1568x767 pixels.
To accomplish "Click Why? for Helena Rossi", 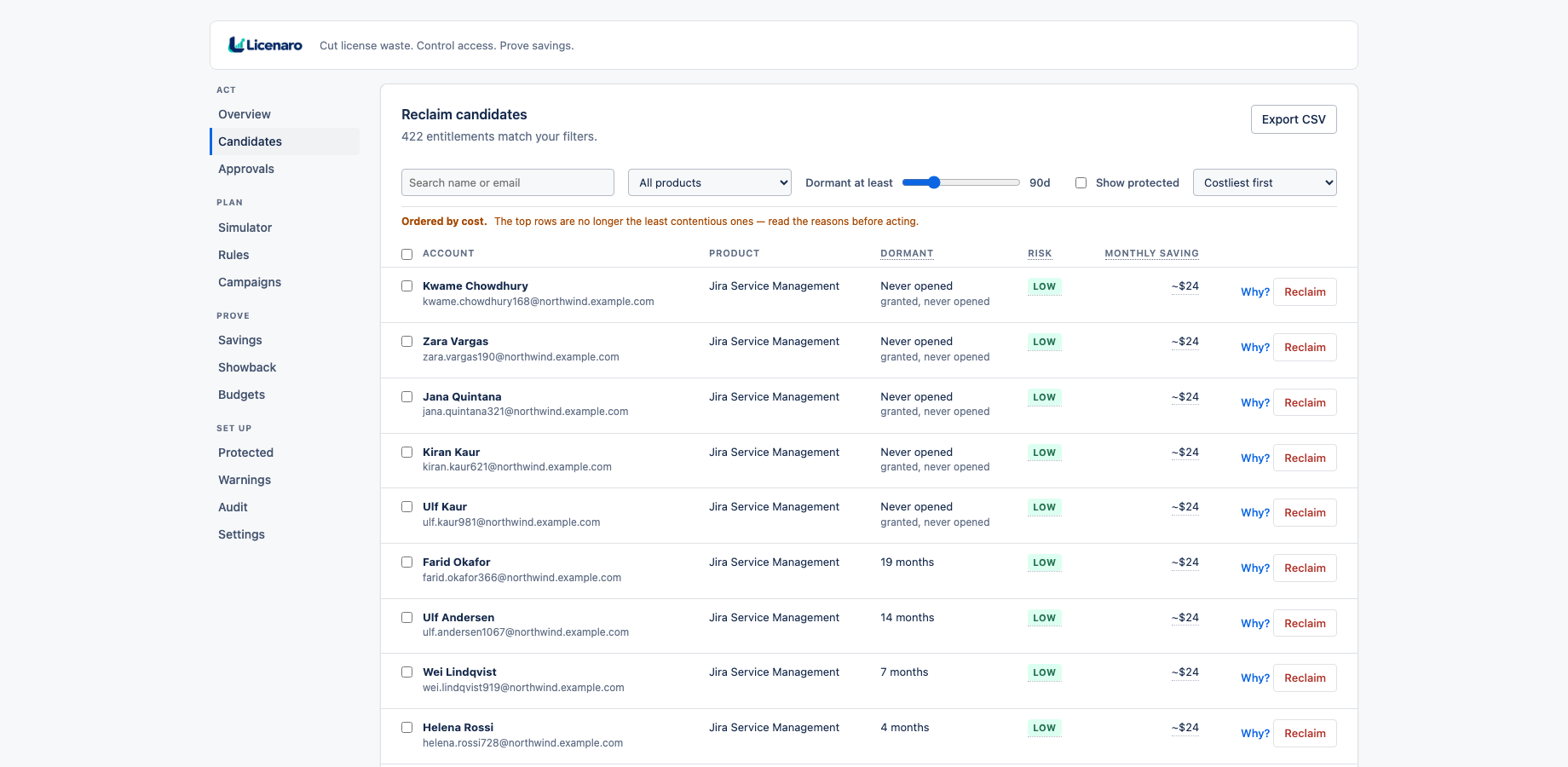I will [1254, 733].
